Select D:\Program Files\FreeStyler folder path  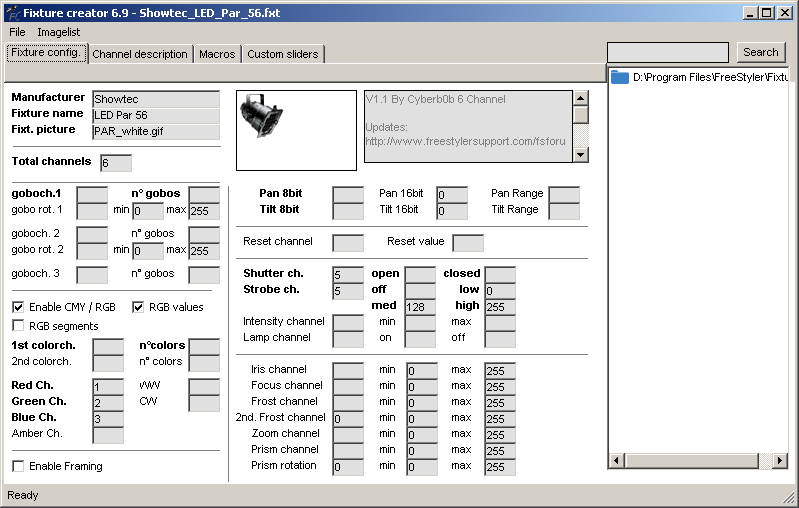coord(709,77)
